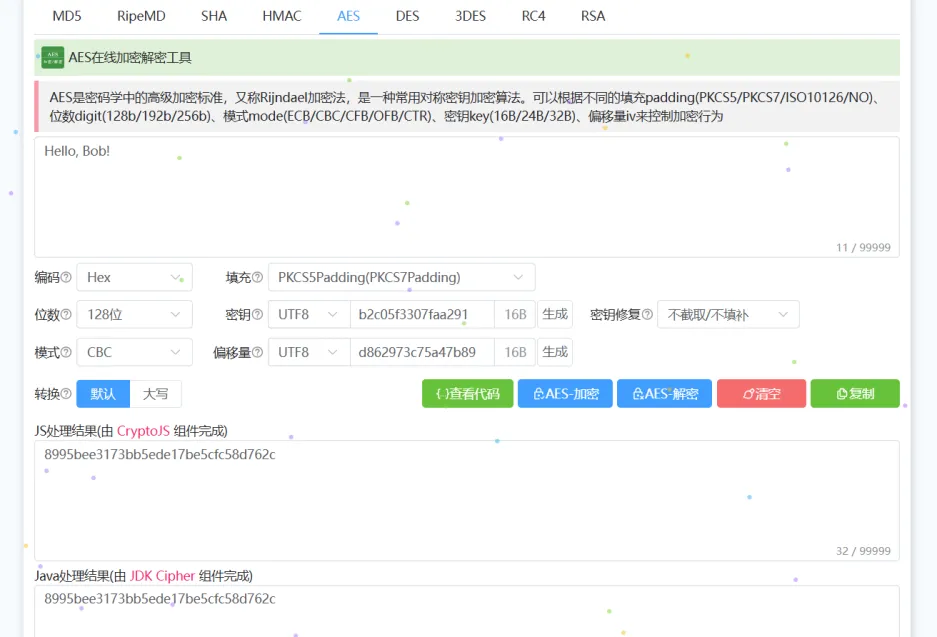
Task: Select the 大写 uppercase conversion option
Action: tap(155, 394)
